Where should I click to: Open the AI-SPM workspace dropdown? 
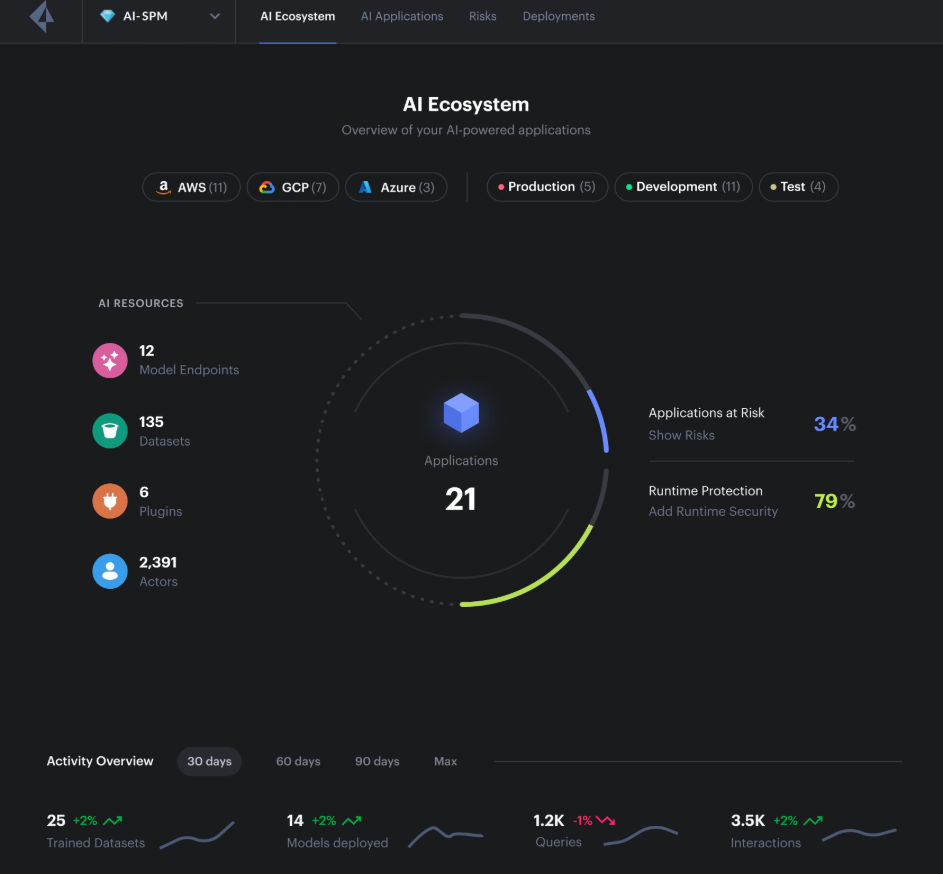[158, 16]
